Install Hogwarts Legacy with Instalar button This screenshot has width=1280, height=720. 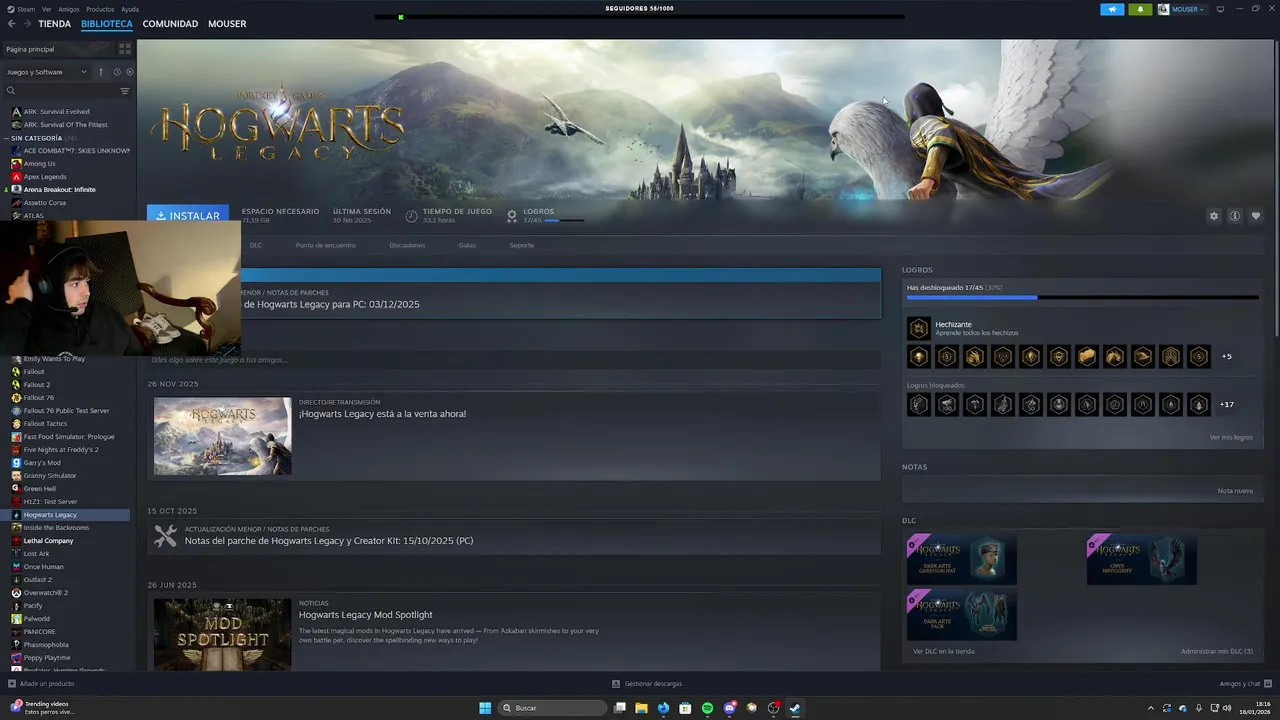[188, 215]
